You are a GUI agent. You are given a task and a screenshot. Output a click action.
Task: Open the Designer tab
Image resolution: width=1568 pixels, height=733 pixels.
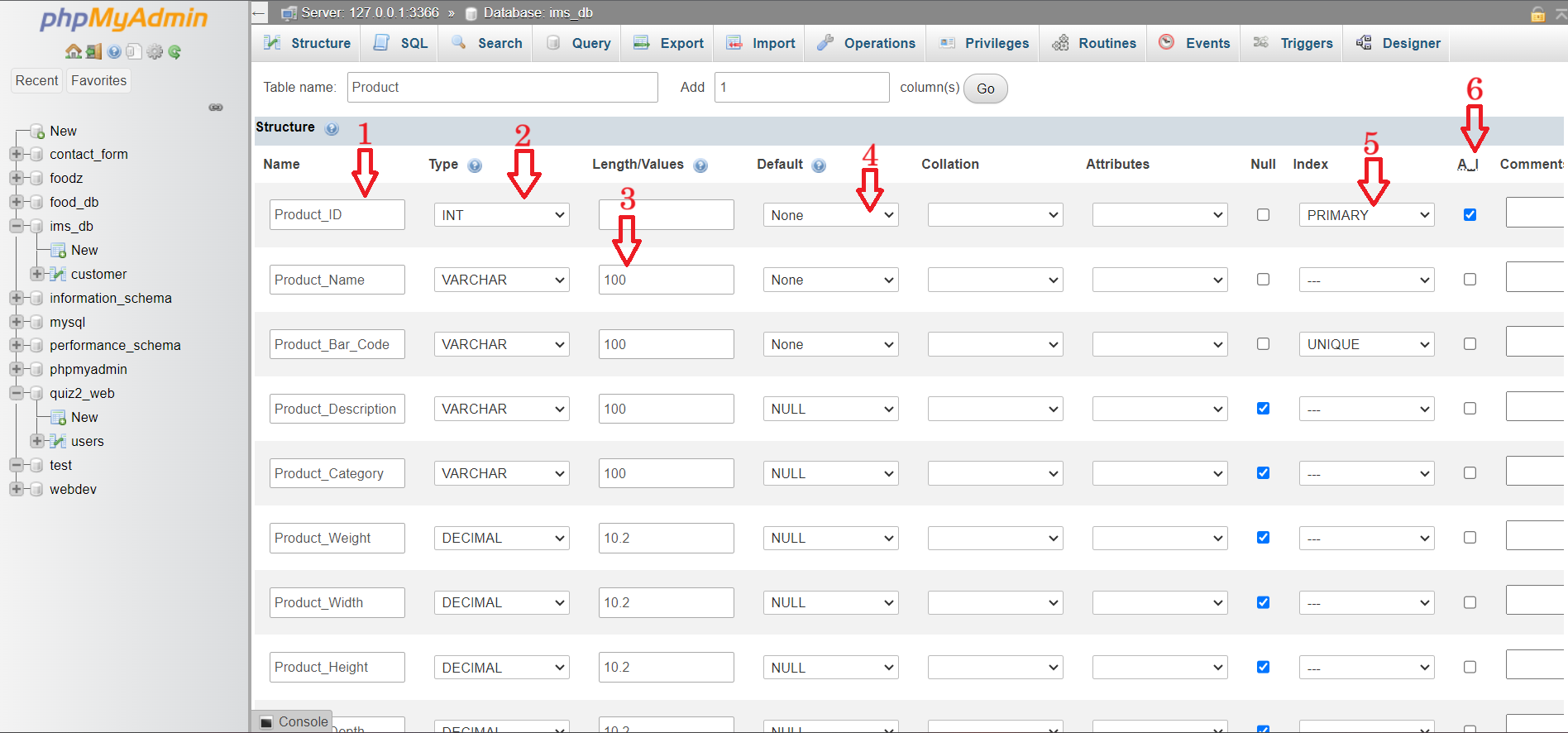(x=1398, y=43)
